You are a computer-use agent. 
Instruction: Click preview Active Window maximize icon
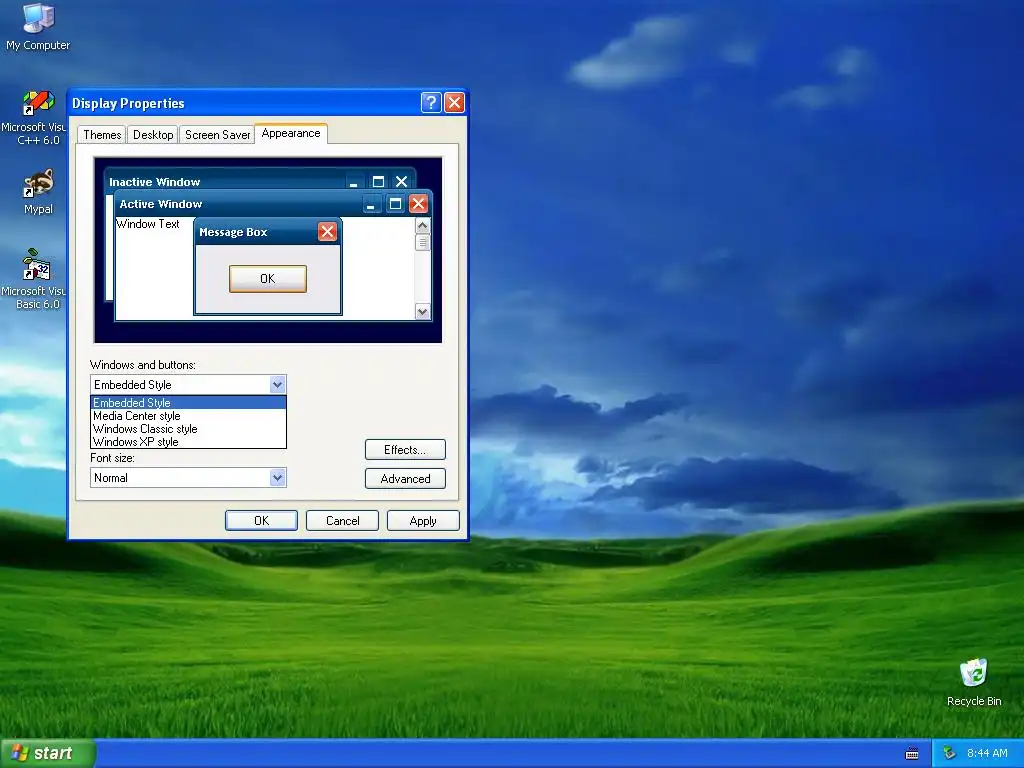coord(395,204)
